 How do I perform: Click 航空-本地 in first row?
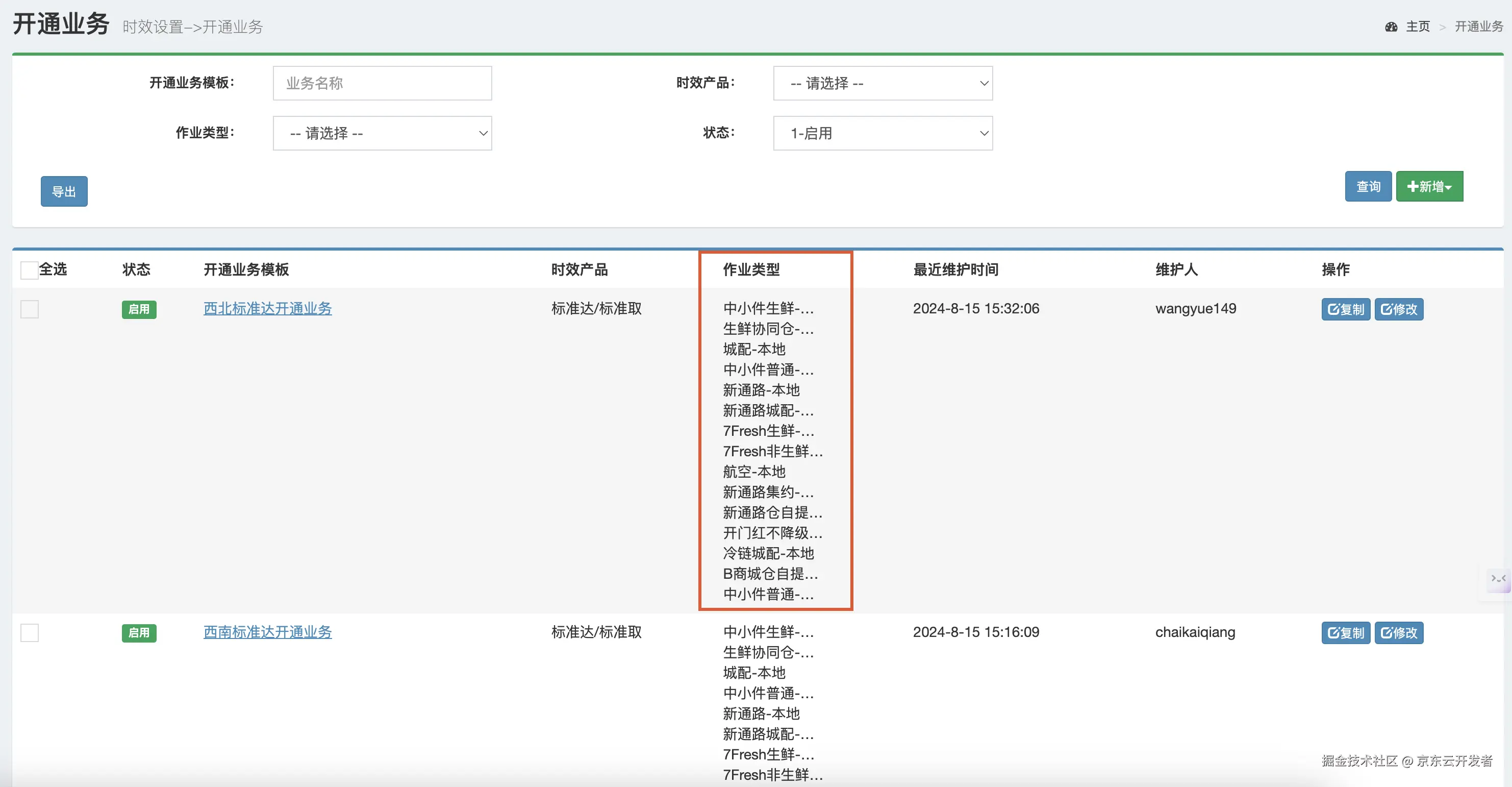(754, 472)
